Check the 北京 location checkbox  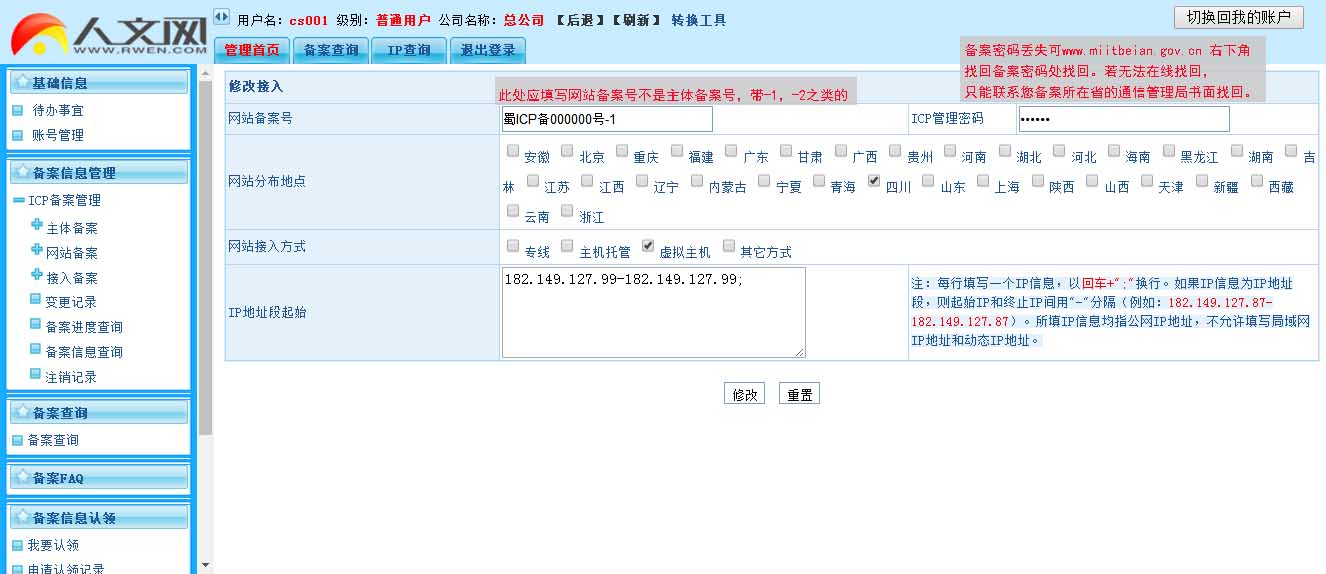coord(567,151)
